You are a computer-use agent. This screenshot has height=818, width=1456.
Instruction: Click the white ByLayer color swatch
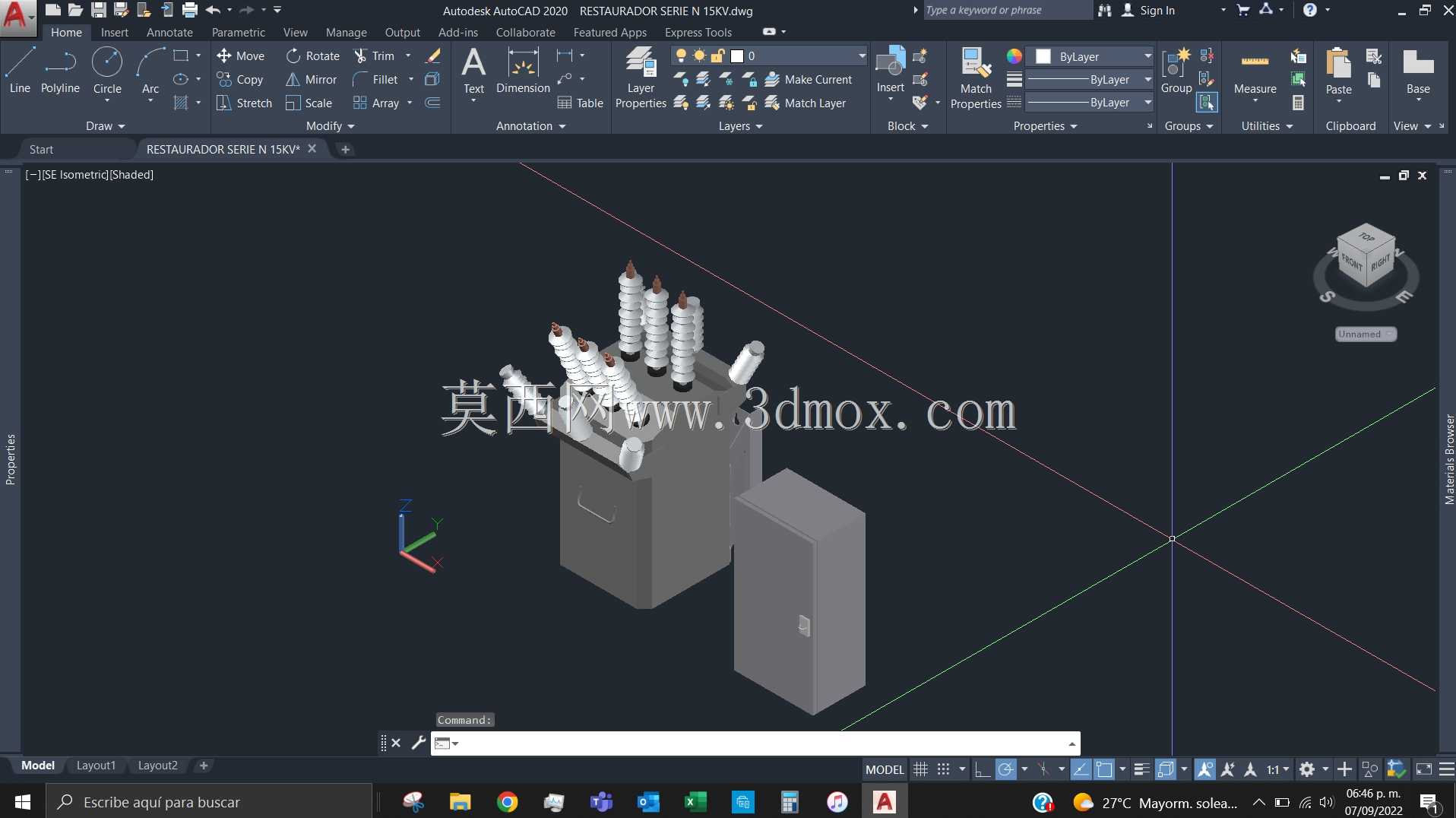(1043, 56)
